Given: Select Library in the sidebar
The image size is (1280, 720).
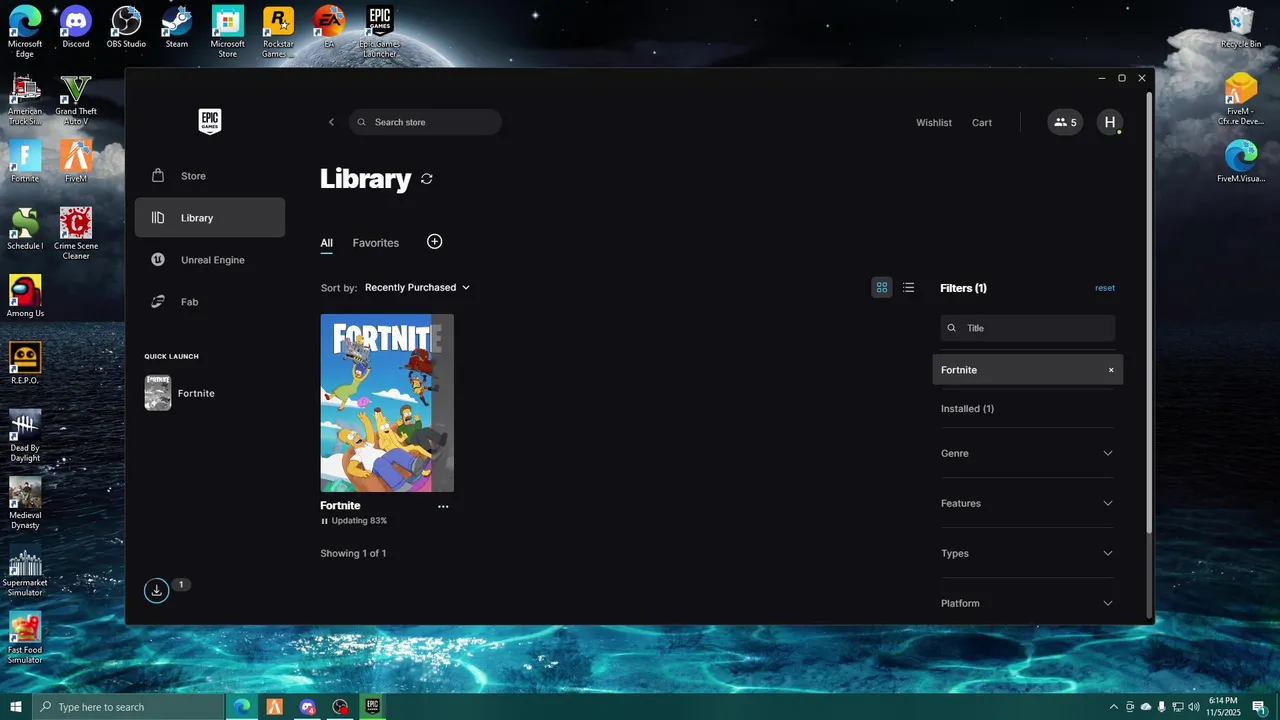Looking at the screenshot, I should point(210,218).
